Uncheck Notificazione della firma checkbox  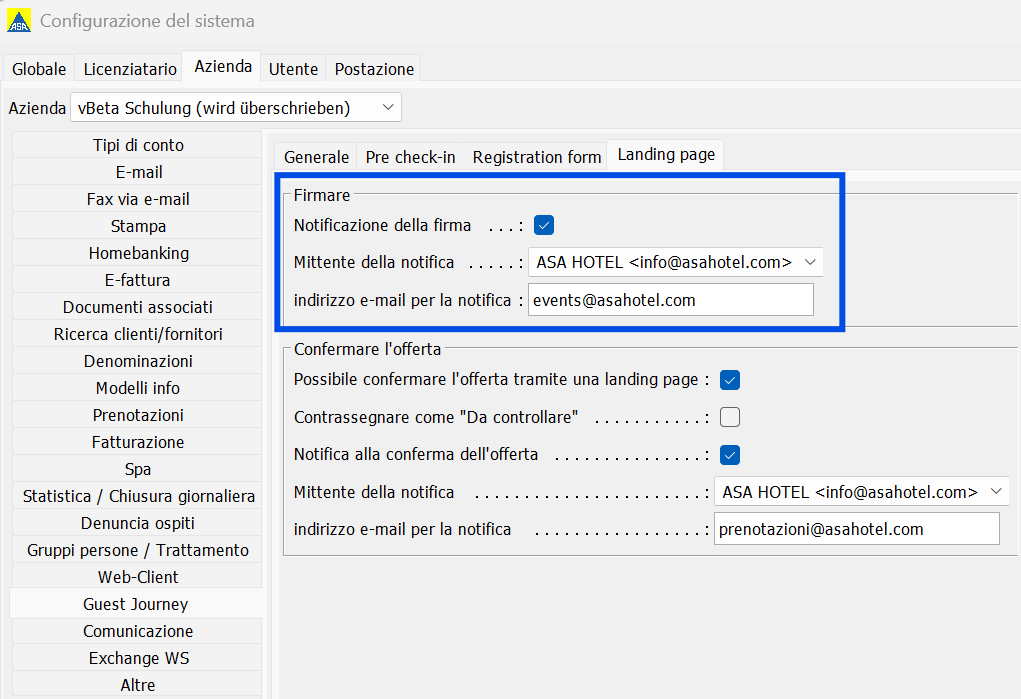pyautogui.click(x=544, y=225)
